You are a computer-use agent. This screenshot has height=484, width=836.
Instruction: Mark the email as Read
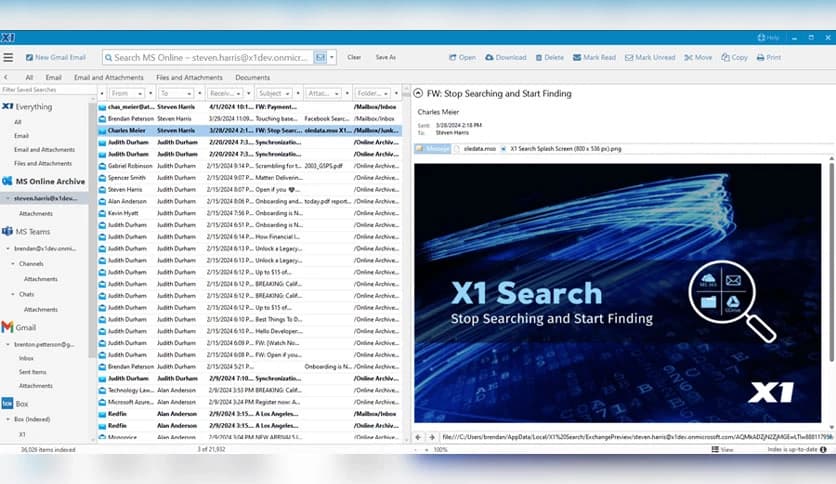point(594,58)
